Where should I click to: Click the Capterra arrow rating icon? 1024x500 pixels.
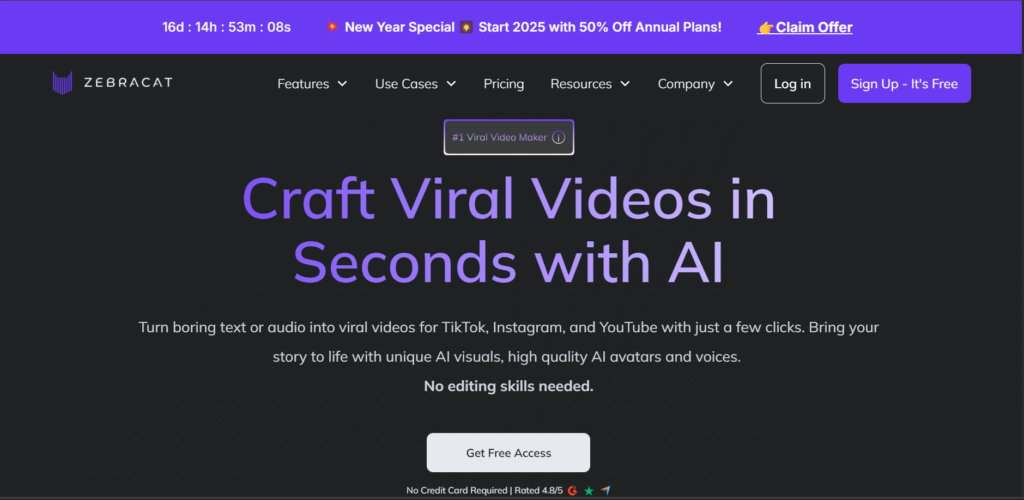point(606,490)
